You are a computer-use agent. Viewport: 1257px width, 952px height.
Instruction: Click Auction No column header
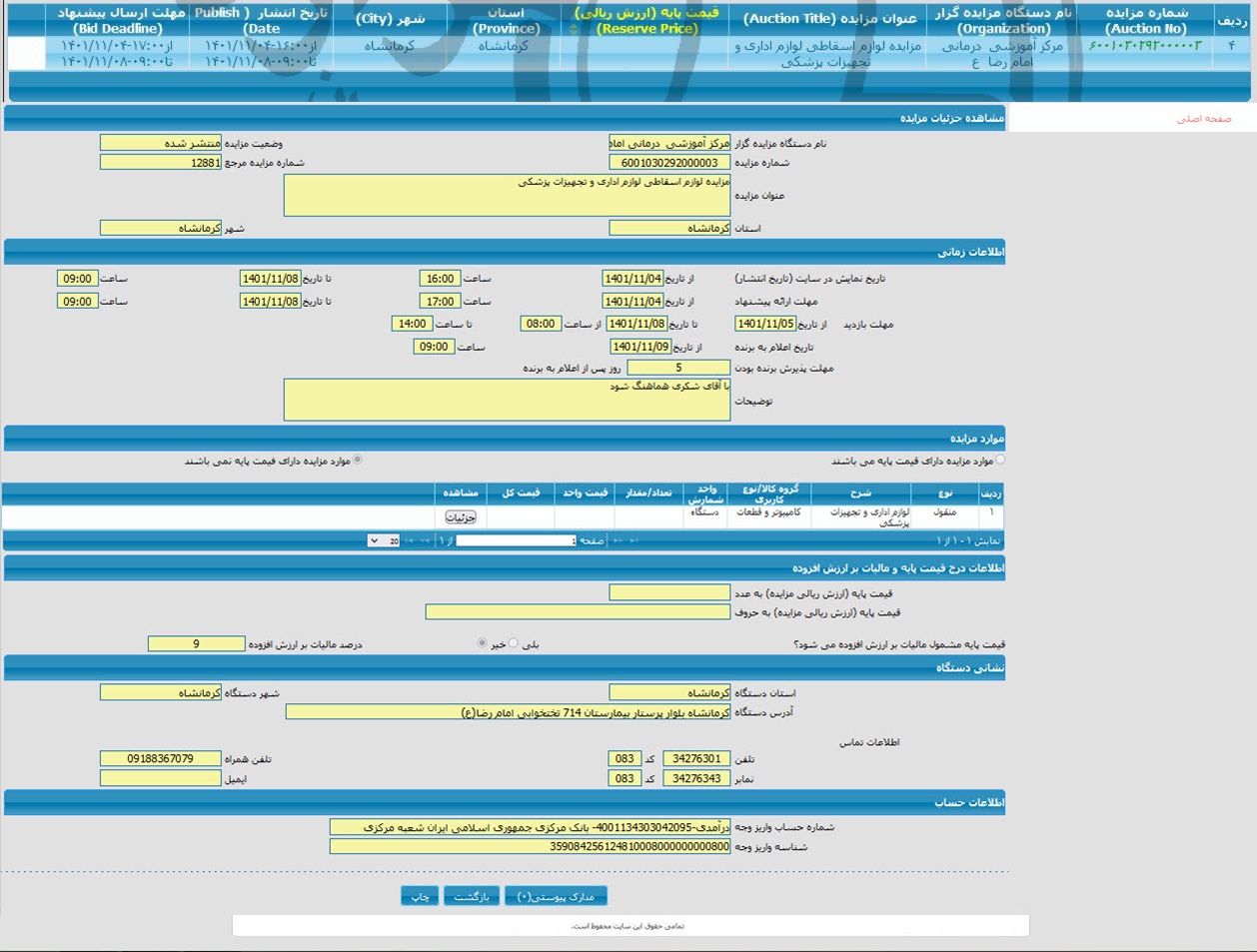click(x=1145, y=20)
